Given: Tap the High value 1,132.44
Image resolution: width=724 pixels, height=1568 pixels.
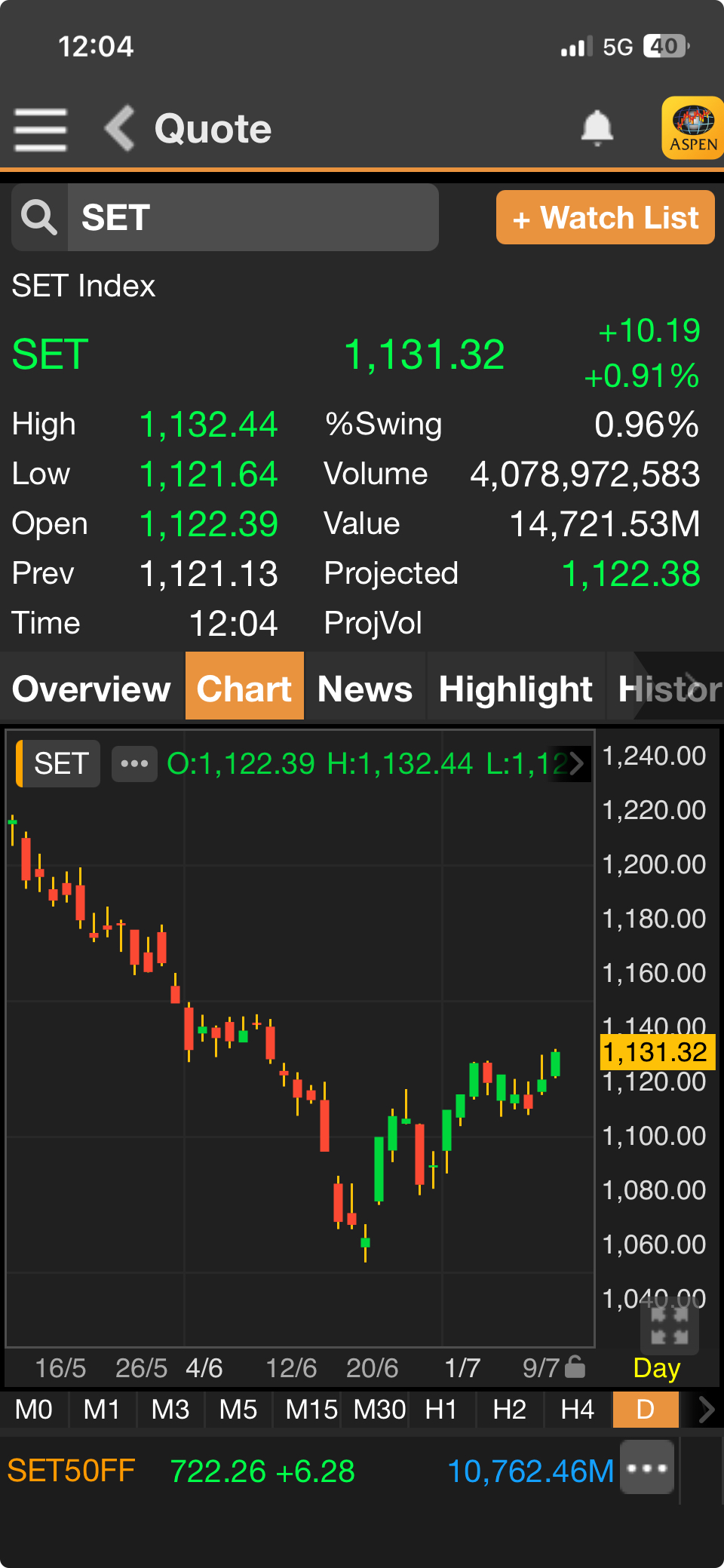Looking at the screenshot, I should (x=209, y=425).
